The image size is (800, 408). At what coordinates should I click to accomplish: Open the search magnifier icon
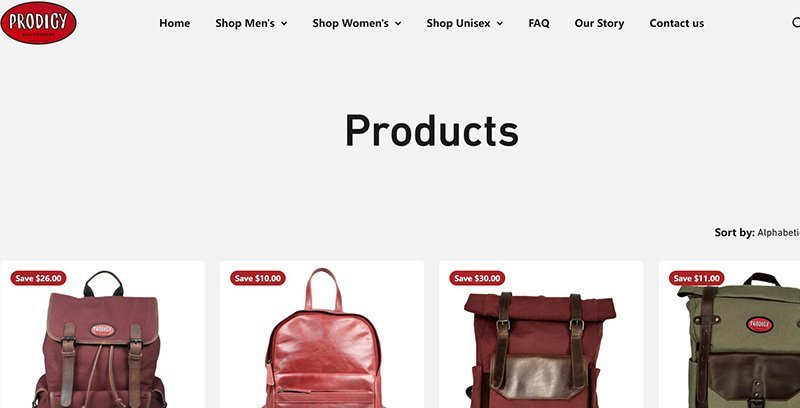click(x=796, y=22)
